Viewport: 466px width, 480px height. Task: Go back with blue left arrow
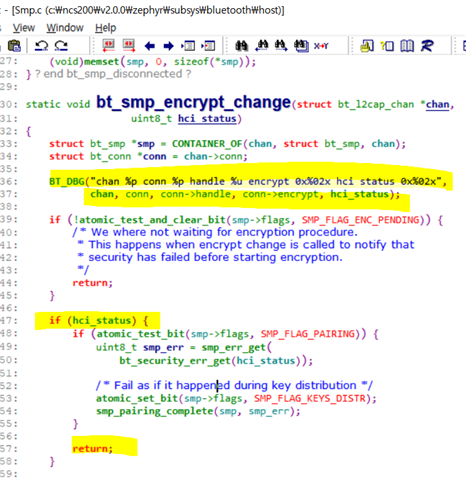[150, 46]
